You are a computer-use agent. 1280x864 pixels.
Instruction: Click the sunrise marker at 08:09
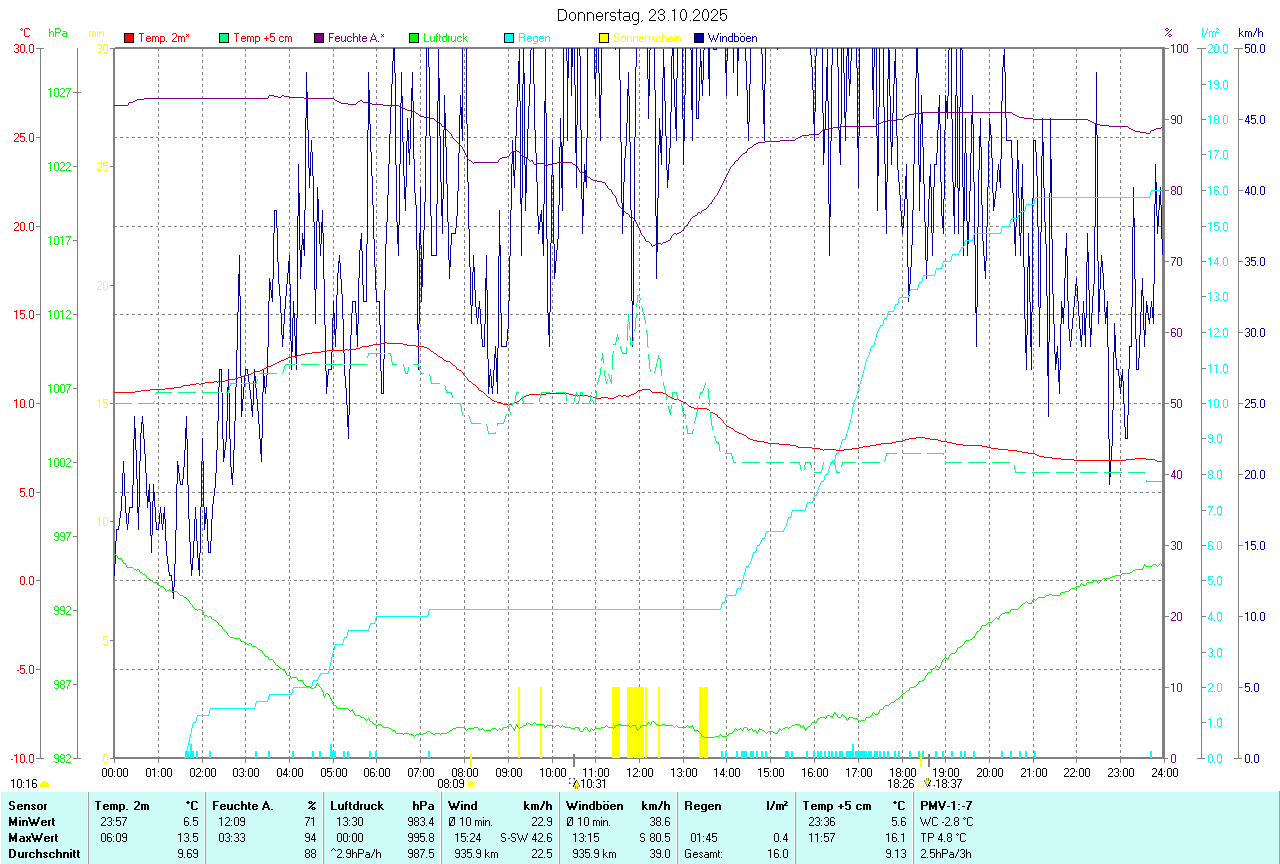(470, 784)
